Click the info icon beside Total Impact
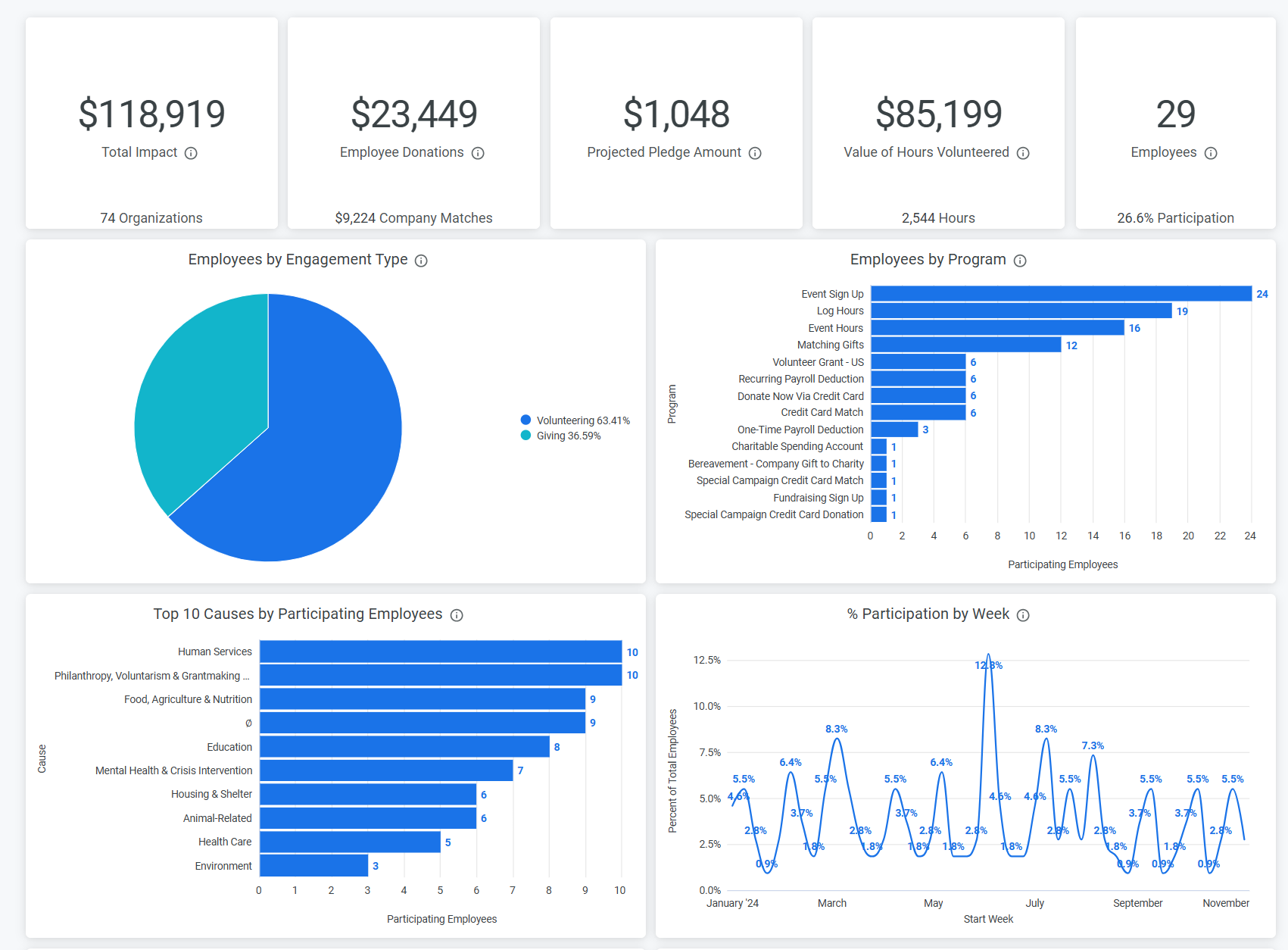1288x950 pixels. [x=191, y=153]
